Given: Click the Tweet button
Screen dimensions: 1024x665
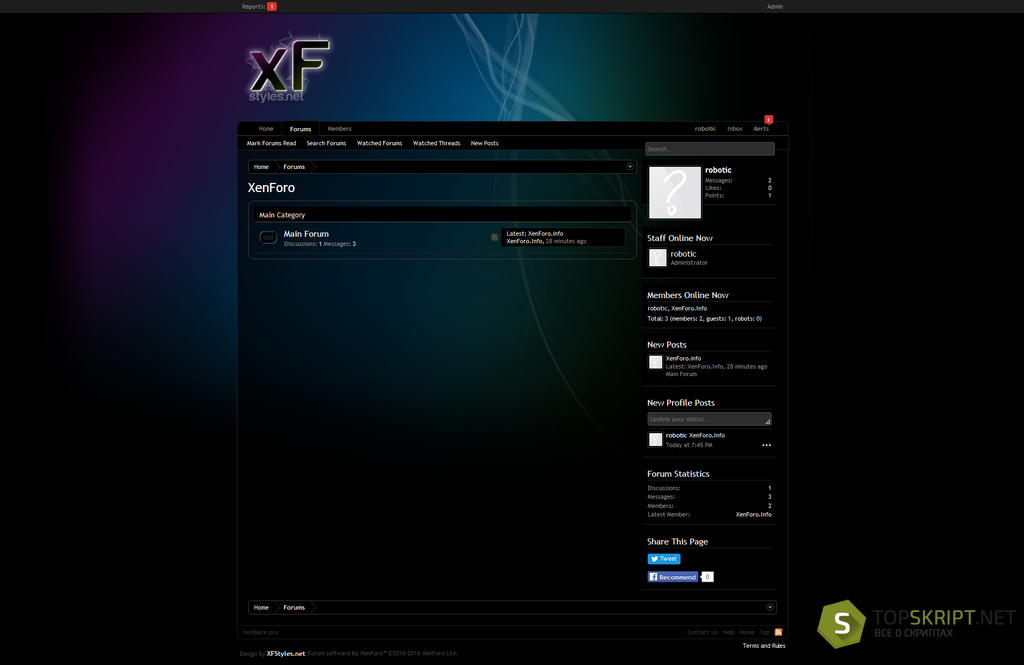Looking at the screenshot, I should tap(664, 559).
